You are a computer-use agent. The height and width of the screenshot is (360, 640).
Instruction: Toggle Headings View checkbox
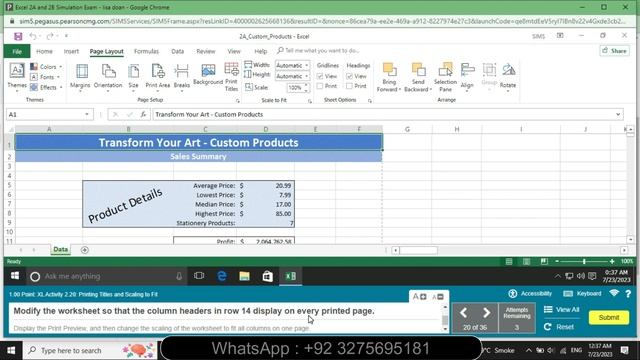click(349, 76)
